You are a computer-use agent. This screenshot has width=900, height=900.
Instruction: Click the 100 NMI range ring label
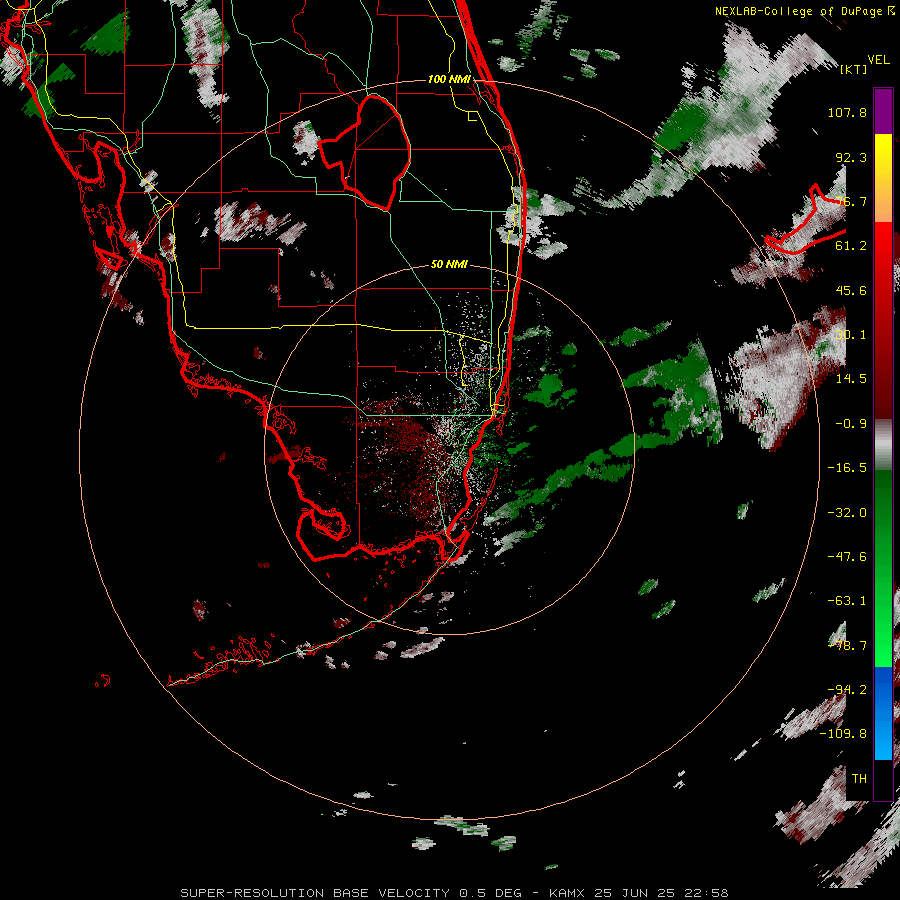tap(449, 79)
